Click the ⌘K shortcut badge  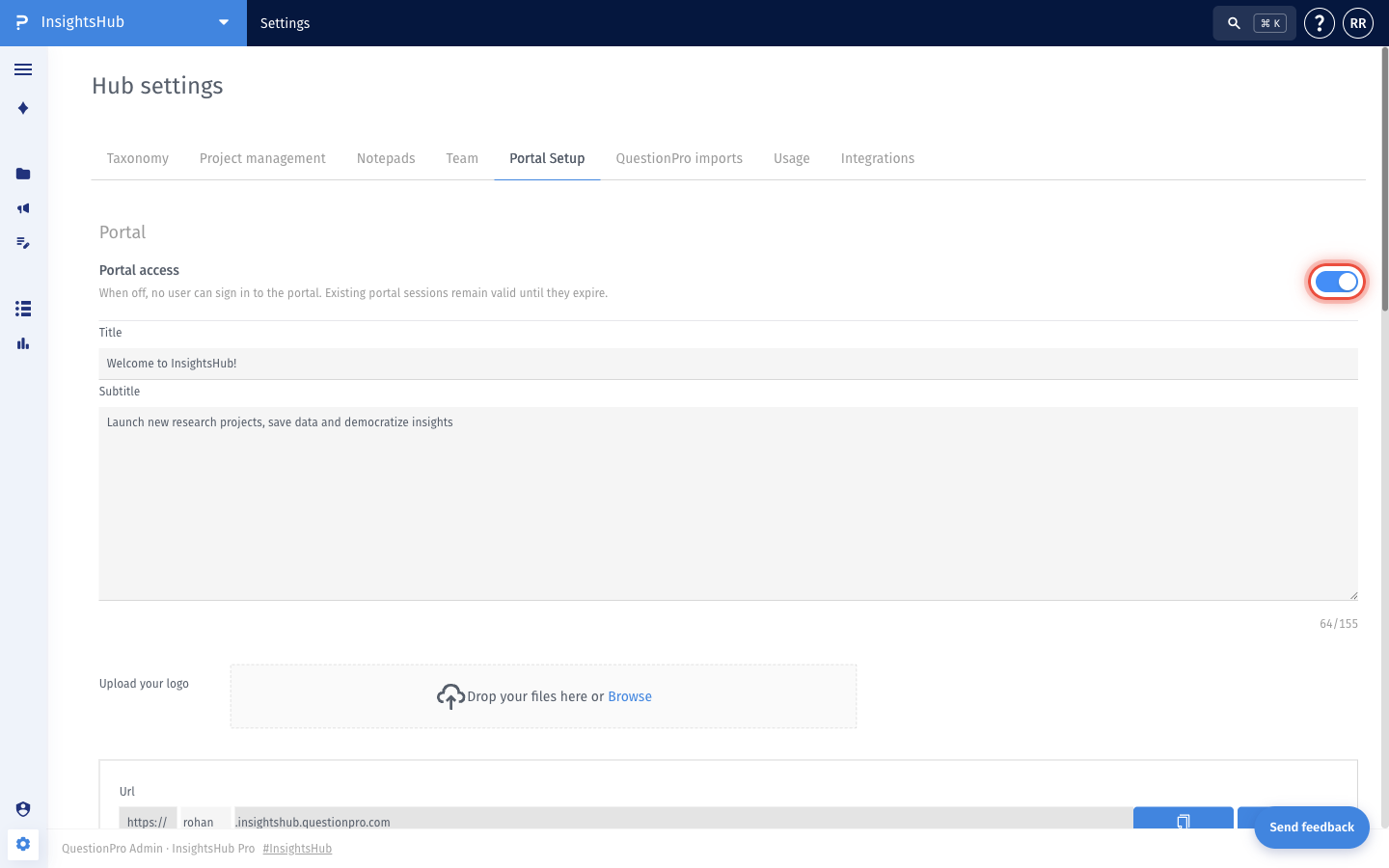pyautogui.click(x=1269, y=23)
